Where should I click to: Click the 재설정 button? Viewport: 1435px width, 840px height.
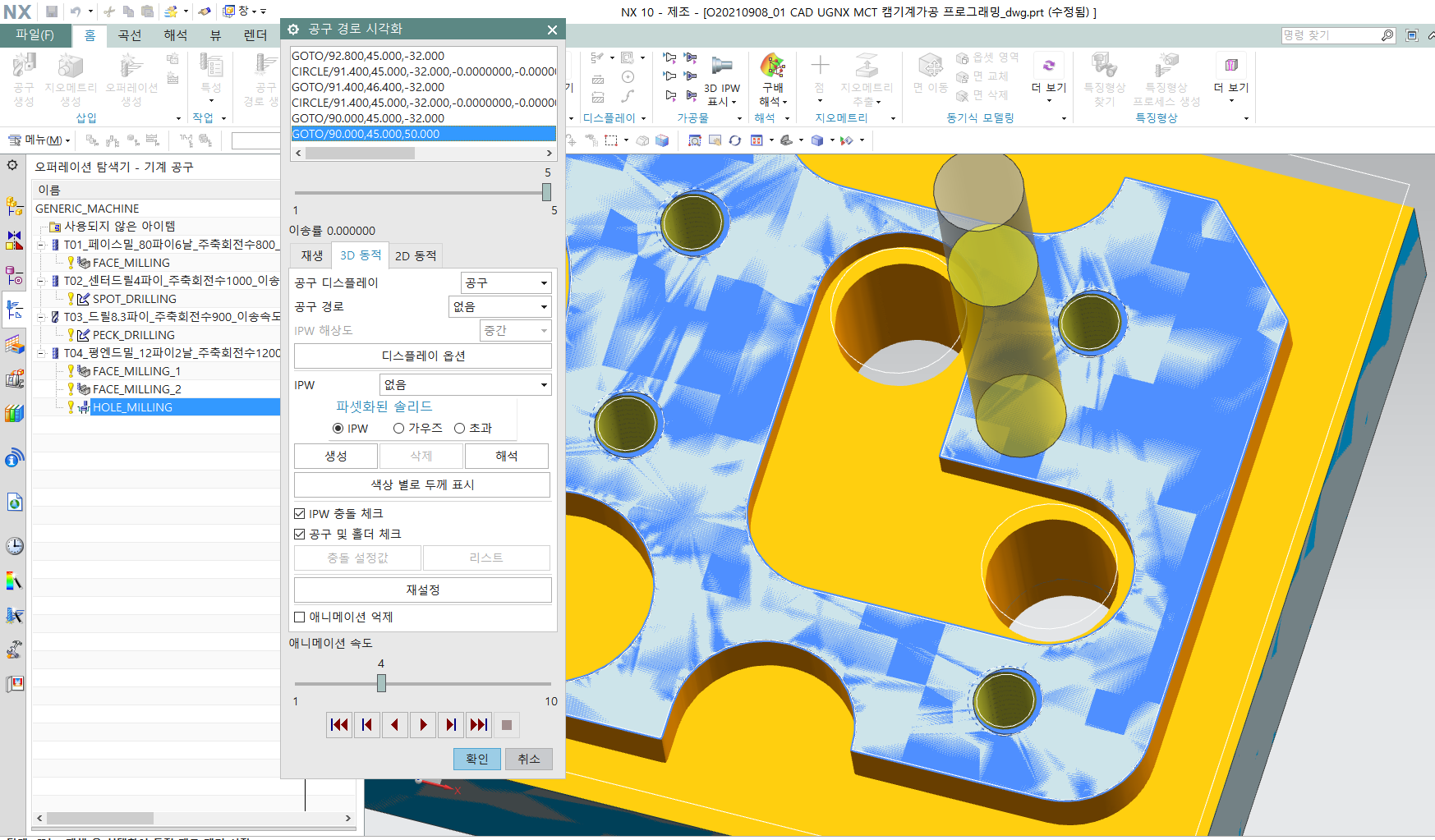point(423,590)
